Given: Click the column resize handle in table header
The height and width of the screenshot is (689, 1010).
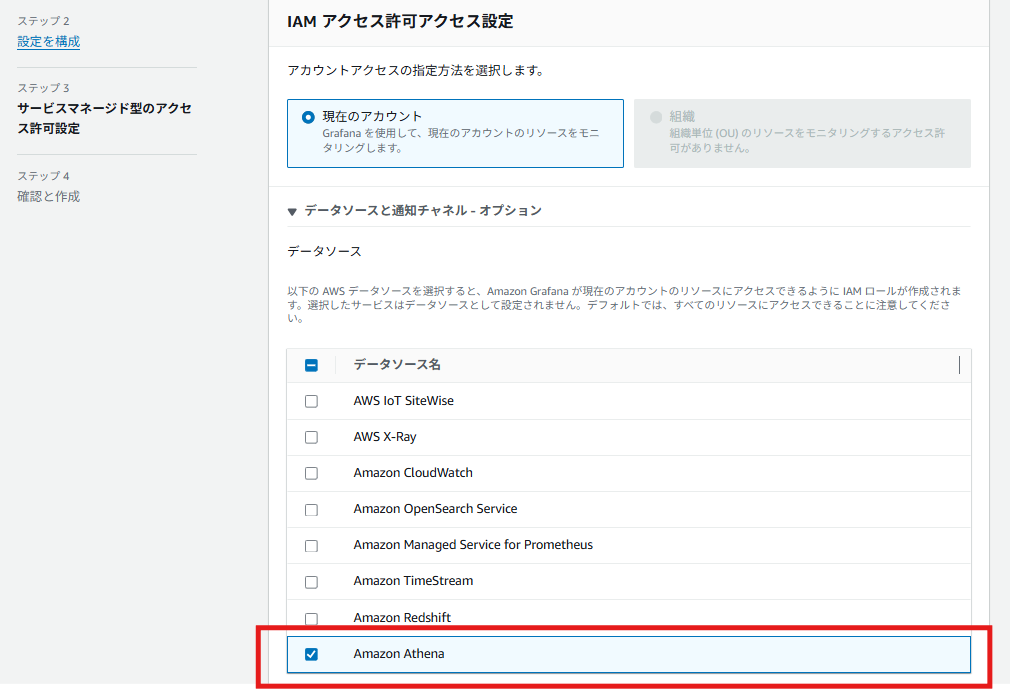Looking at the screenshot, I should point(959,365).
